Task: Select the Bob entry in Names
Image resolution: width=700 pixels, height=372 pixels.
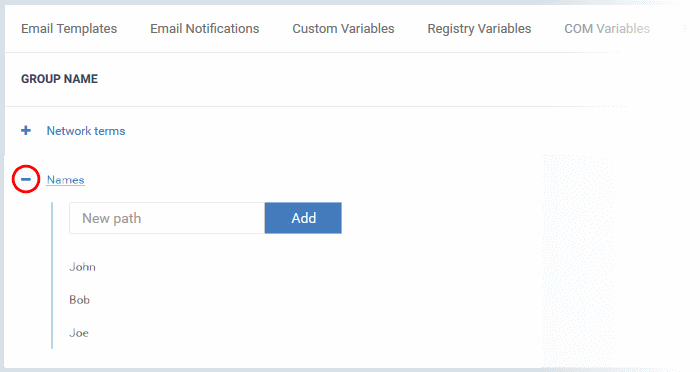Action: coord(79,300)
